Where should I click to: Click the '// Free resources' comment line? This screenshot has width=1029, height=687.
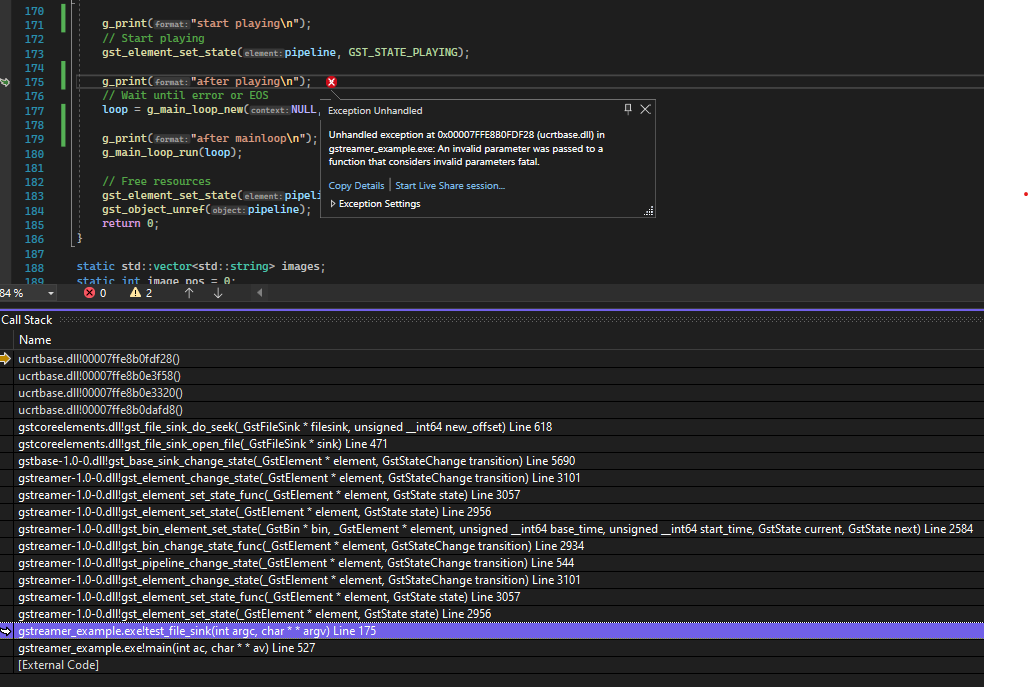[156, 181]
